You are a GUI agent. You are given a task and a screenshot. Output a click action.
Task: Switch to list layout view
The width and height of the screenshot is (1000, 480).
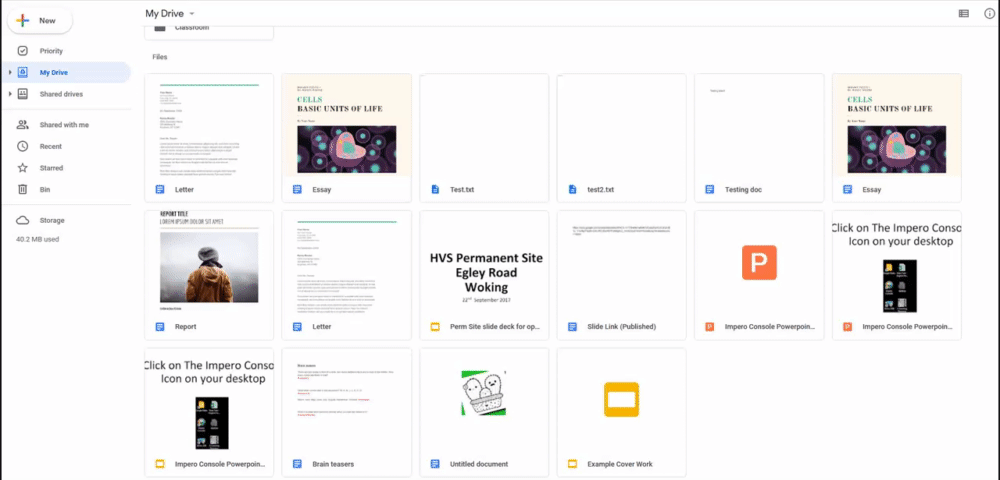coord(964,13)
